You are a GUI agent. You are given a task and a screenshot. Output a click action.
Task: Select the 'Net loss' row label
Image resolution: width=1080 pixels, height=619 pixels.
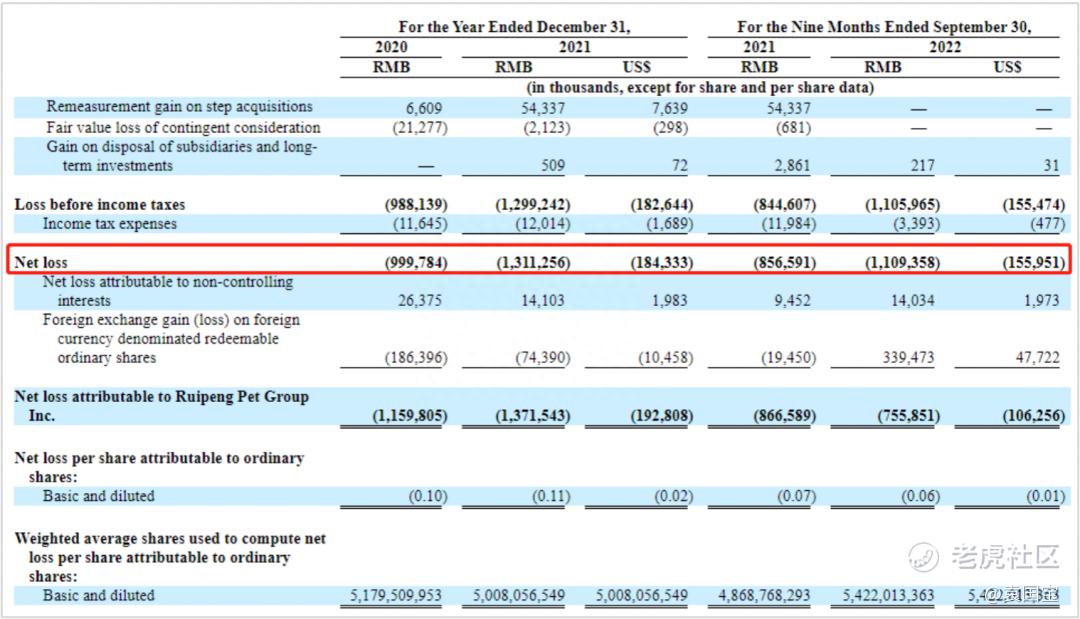pos(41,262)
